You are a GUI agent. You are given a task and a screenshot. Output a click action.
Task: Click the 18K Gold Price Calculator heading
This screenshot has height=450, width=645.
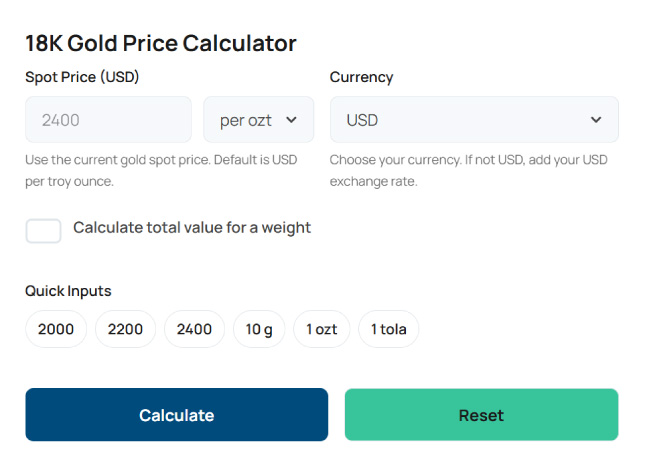[161, 43]
